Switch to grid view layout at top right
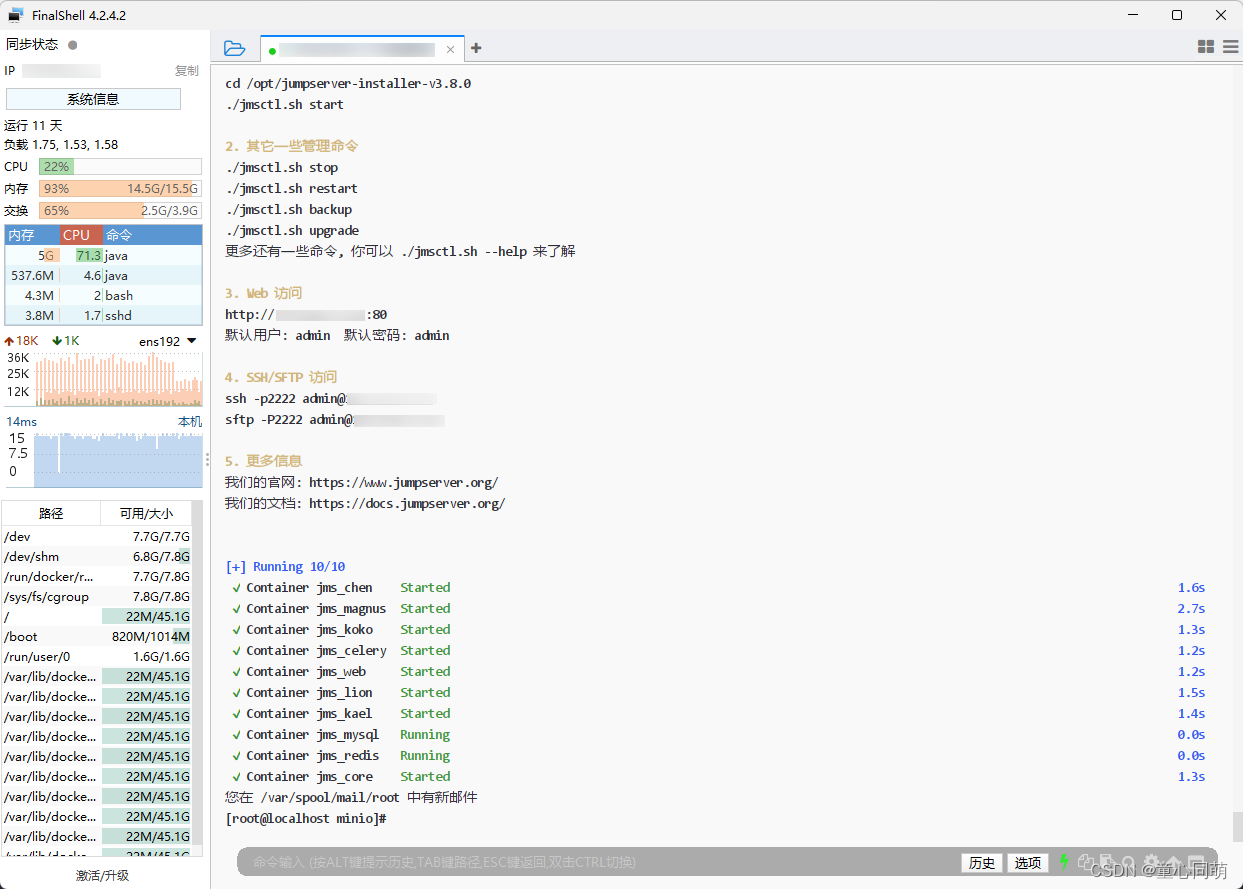1243x889 pixels. [x=1205, y=46]
